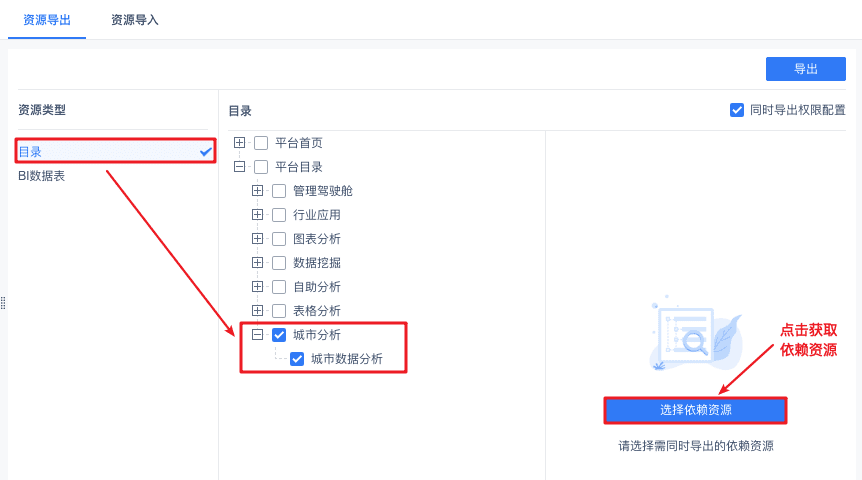
Task: Expand the 数据挖掘 node
Action: [257, 263]
